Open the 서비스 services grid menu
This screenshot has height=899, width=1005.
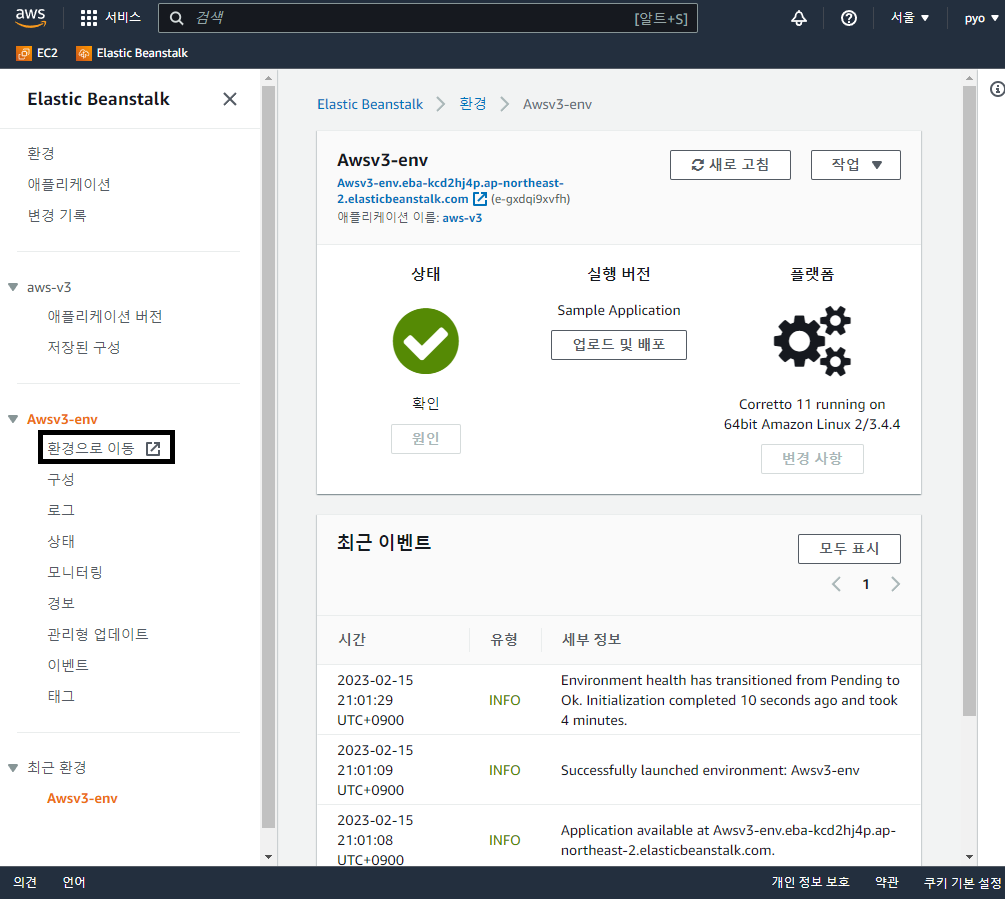click(x=110, y=18)
